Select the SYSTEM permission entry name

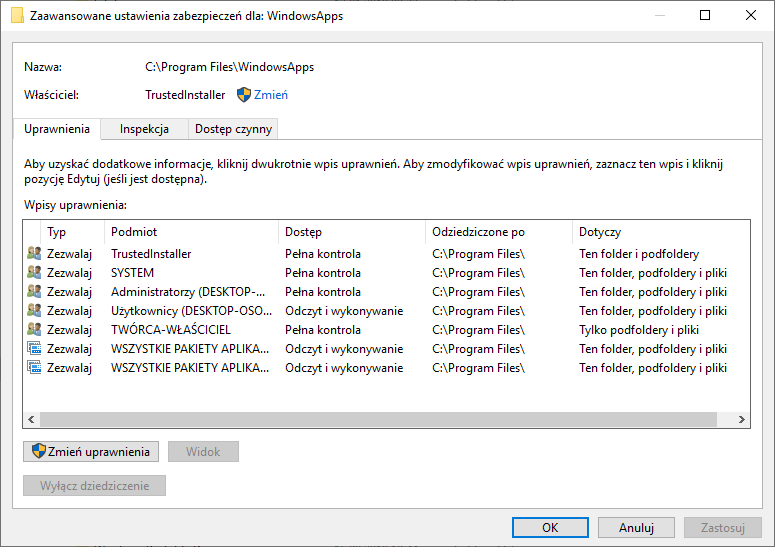[132, 272]
